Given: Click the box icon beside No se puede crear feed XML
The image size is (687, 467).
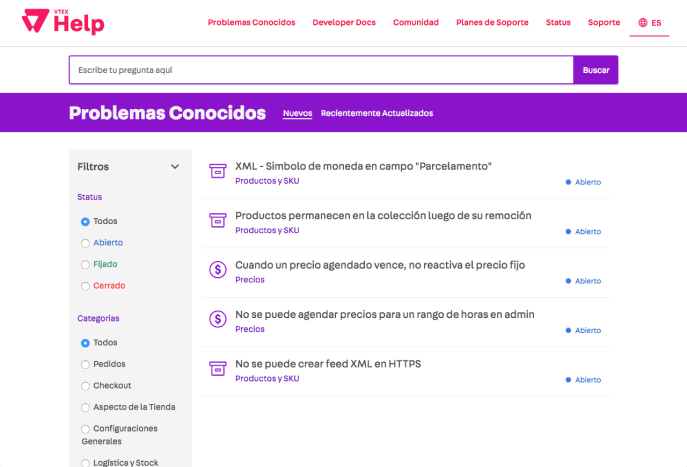Looking at the screenshot, I should click(x=218, y=368).
